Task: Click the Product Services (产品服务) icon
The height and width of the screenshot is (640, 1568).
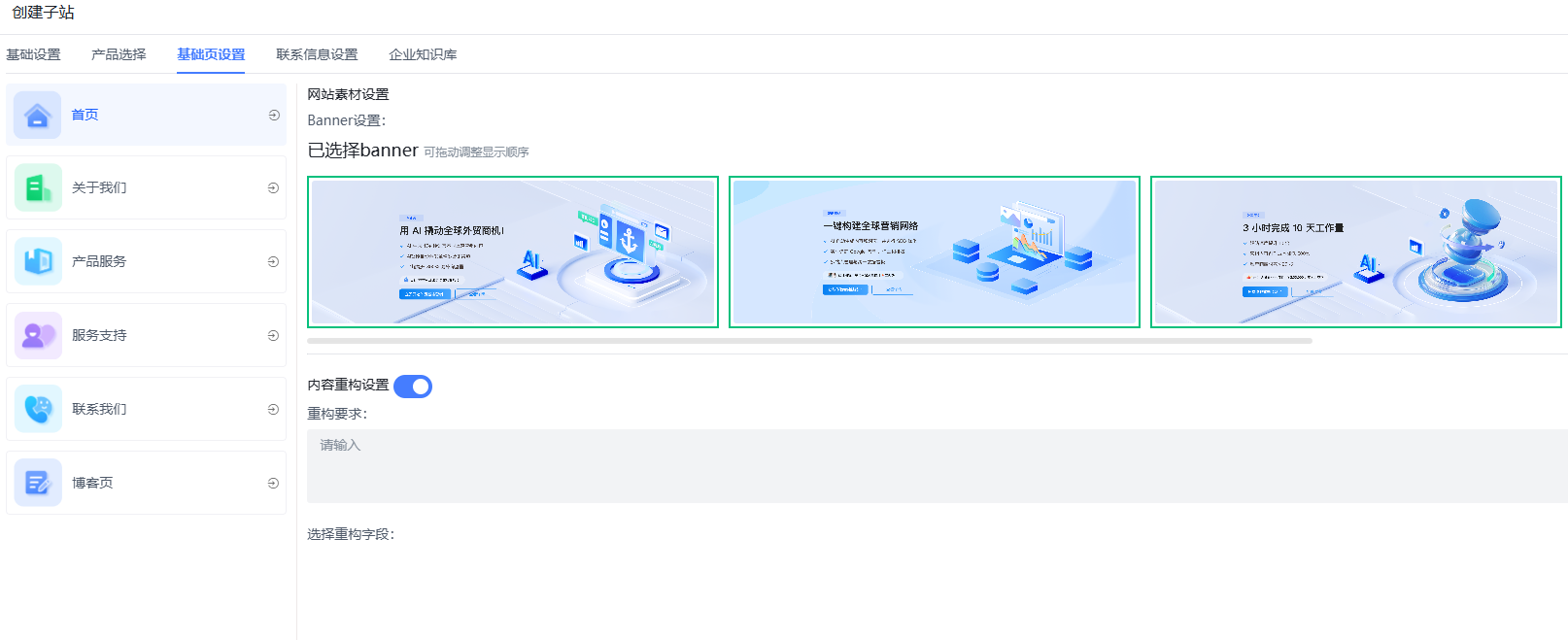Action: tap(38, 262)
